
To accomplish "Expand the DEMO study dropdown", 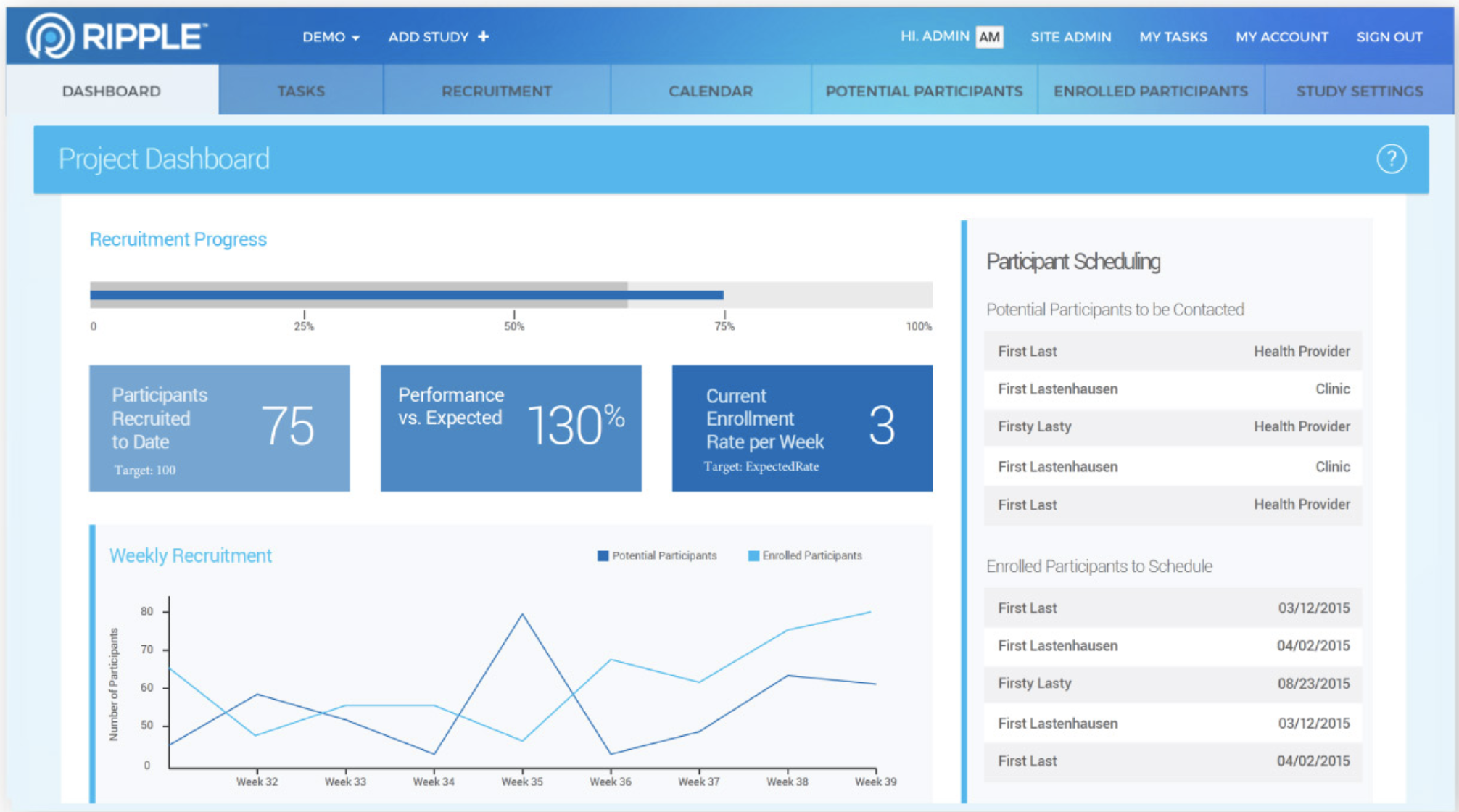I will tap(331, 37).
